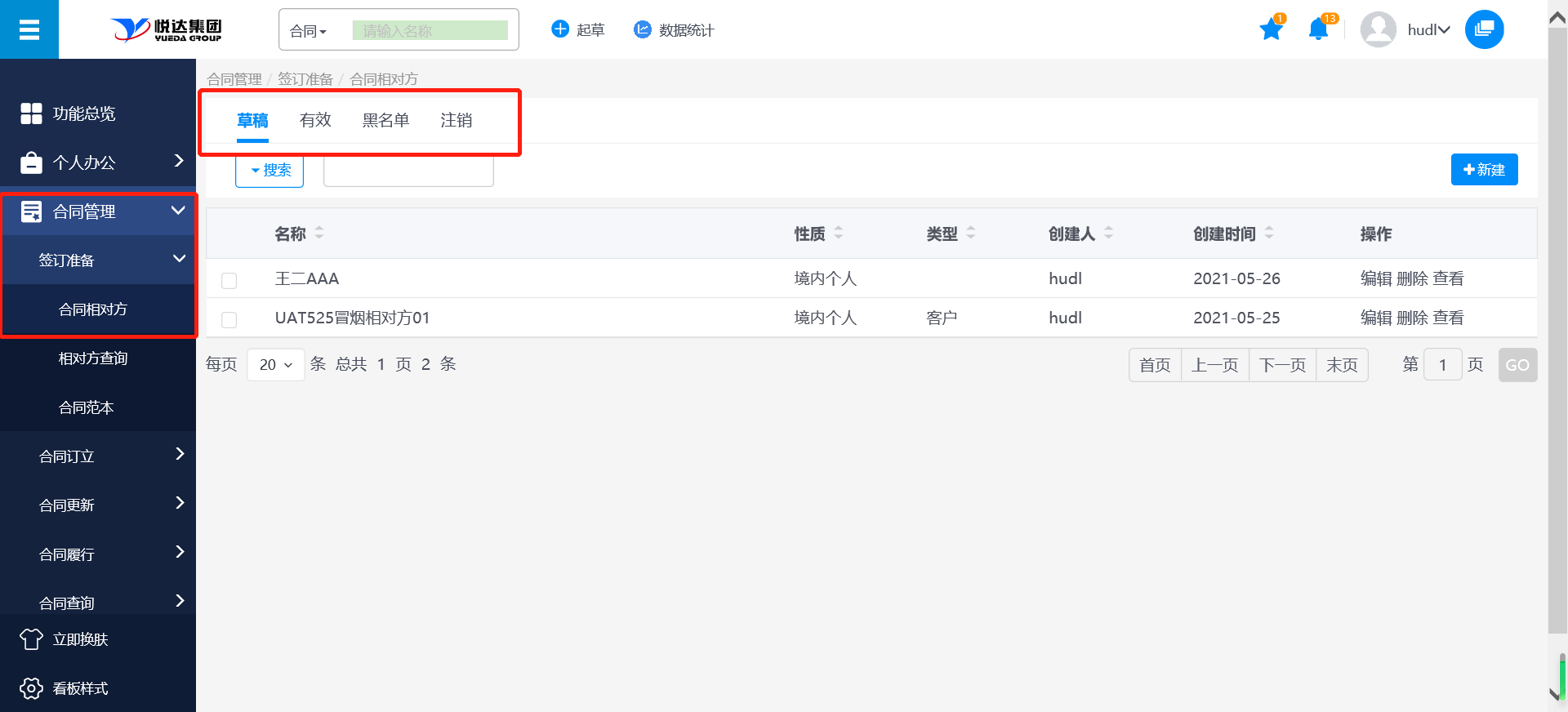The image size is (1568, 712).
Task: Open the 合同 type dropdown
Action: 309,31
